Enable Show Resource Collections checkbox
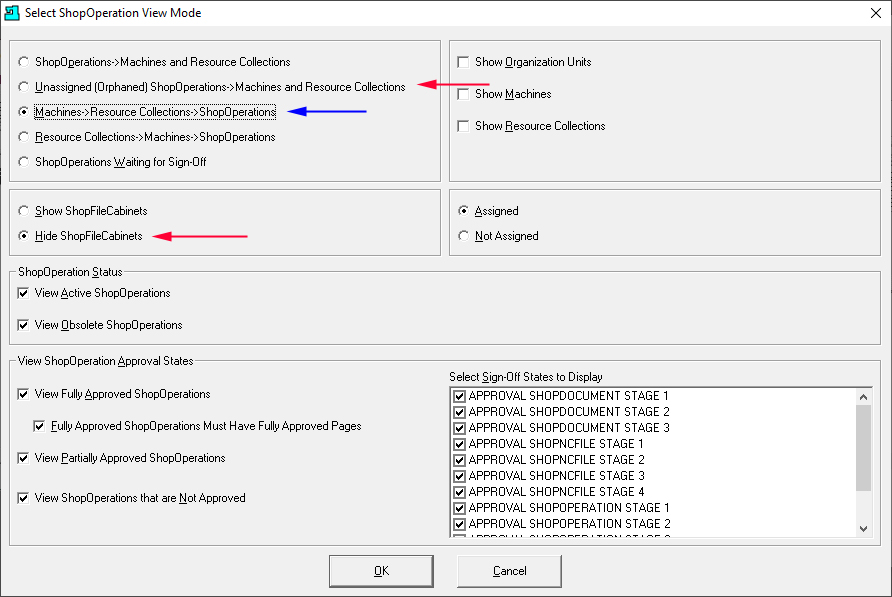The width and height of the screenshot is (892, 597). [463, 126]
